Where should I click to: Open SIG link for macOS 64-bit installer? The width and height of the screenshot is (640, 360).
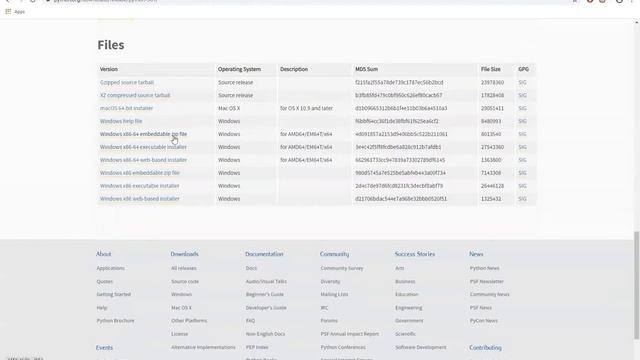point(522,108)
